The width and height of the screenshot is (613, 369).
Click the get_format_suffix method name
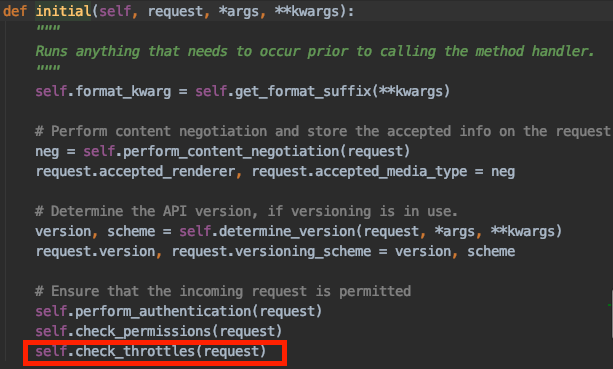303,91
